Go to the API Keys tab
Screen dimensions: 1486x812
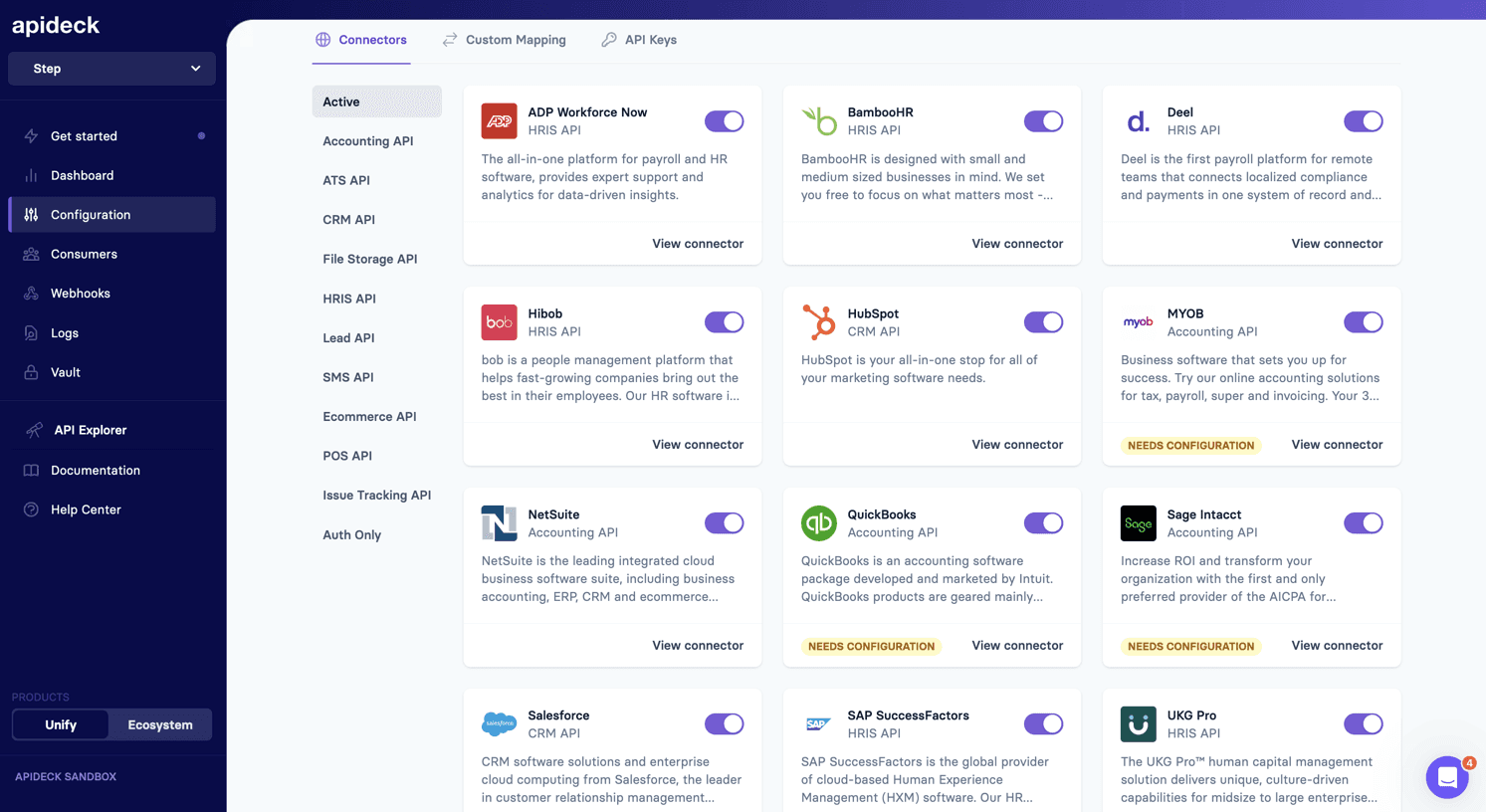(x=639, y=40)
